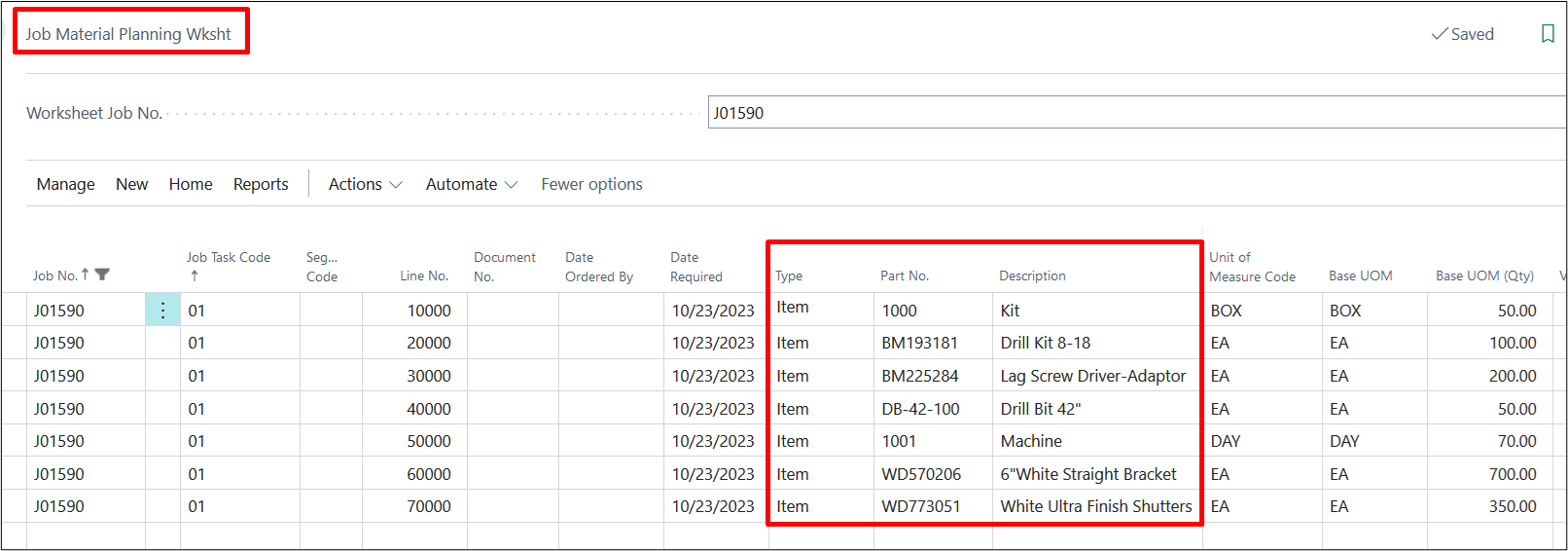Screen dimensions: 1568x551
Task: Select the Date Required cell for line 40000
Action: coord(713,409)
